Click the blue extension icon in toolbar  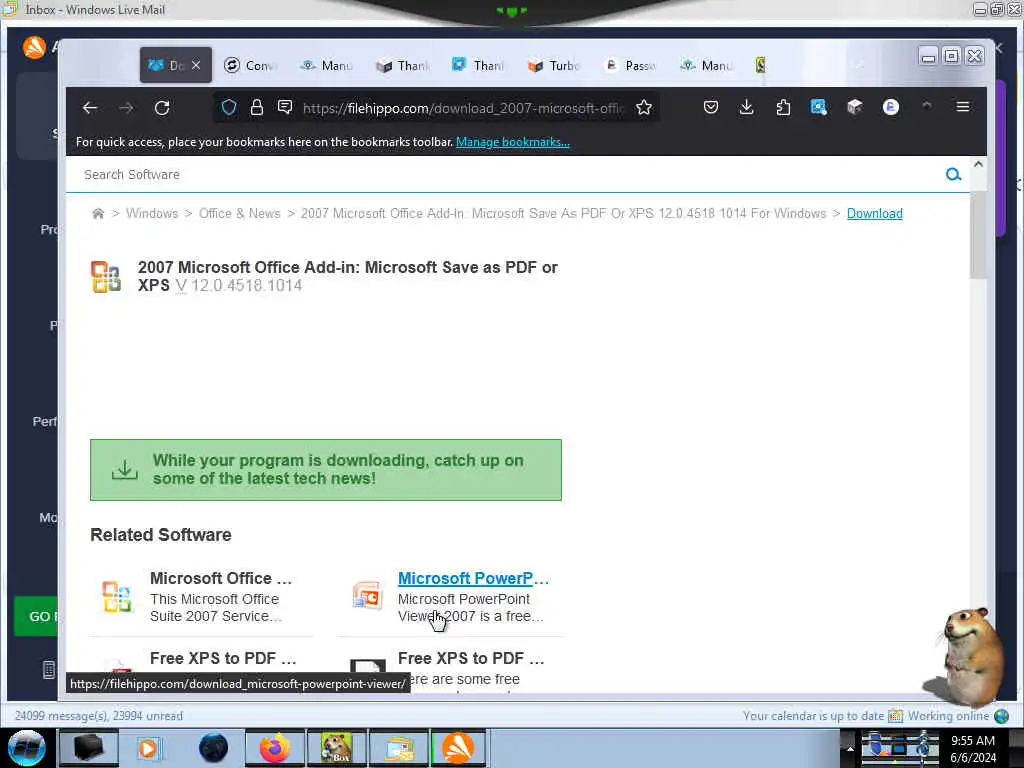coord(818,107)
